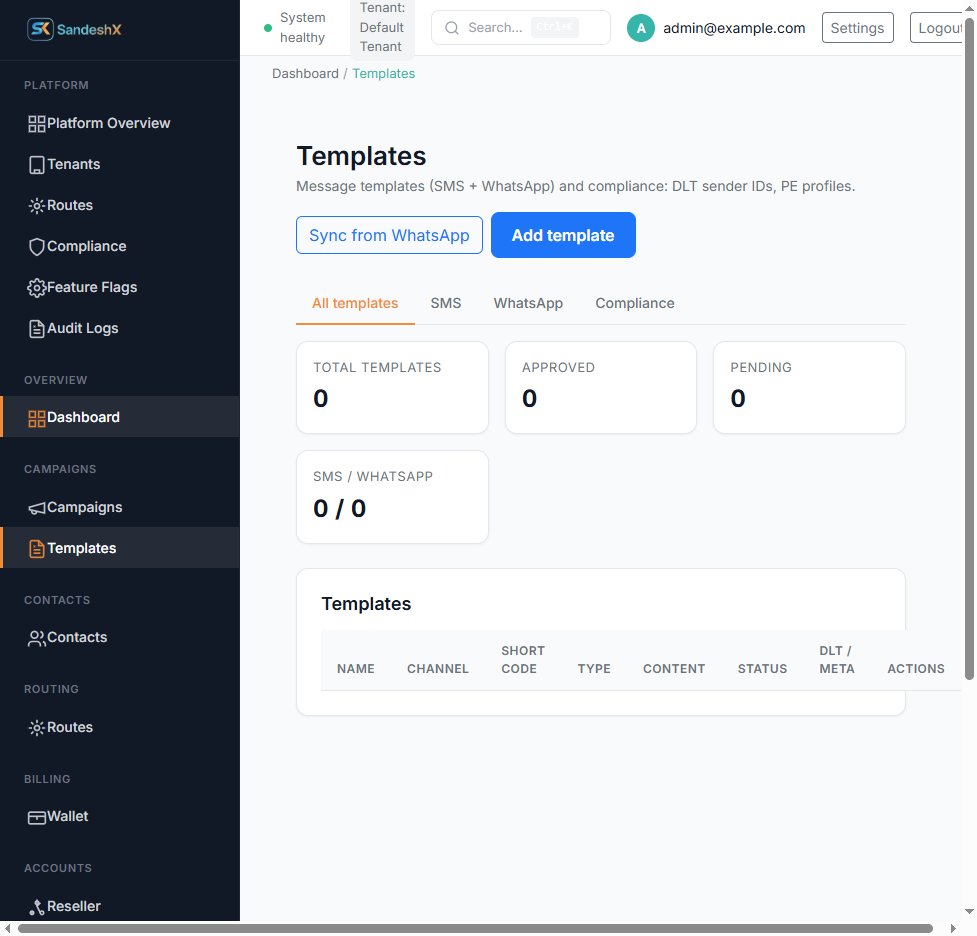
Task: Click the admin avatar circle
Action: coord(641,28)
